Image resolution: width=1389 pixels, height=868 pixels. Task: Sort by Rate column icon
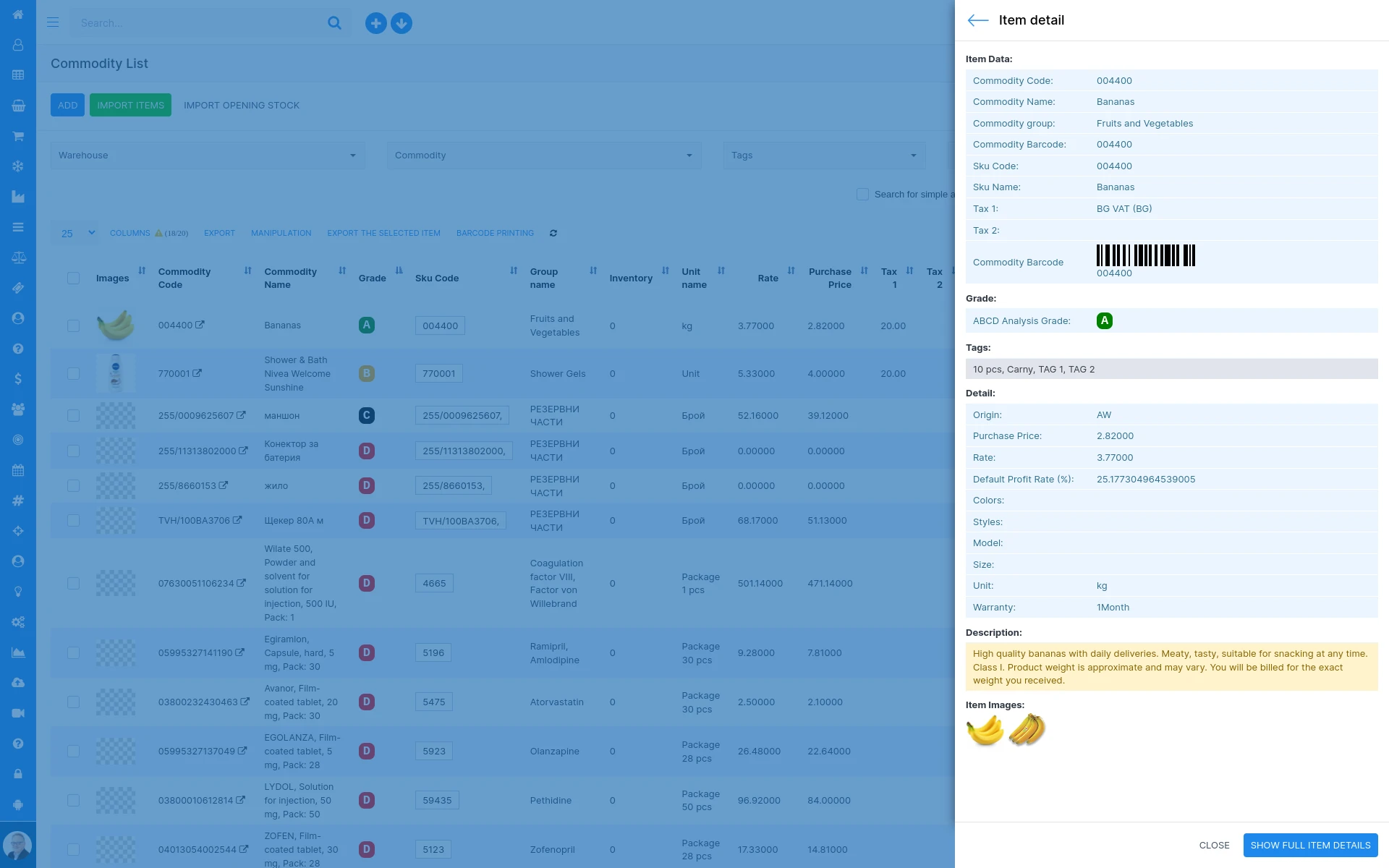pyautogui.click(x=791, y=271)
